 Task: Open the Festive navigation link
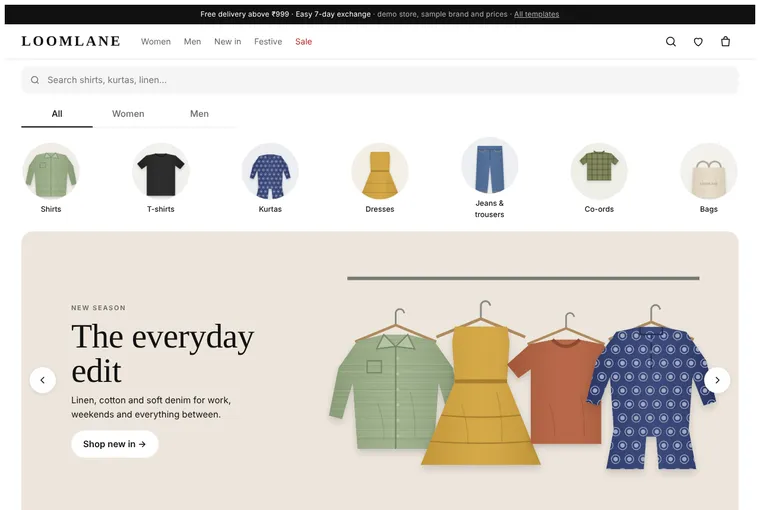tap(268, 42)
